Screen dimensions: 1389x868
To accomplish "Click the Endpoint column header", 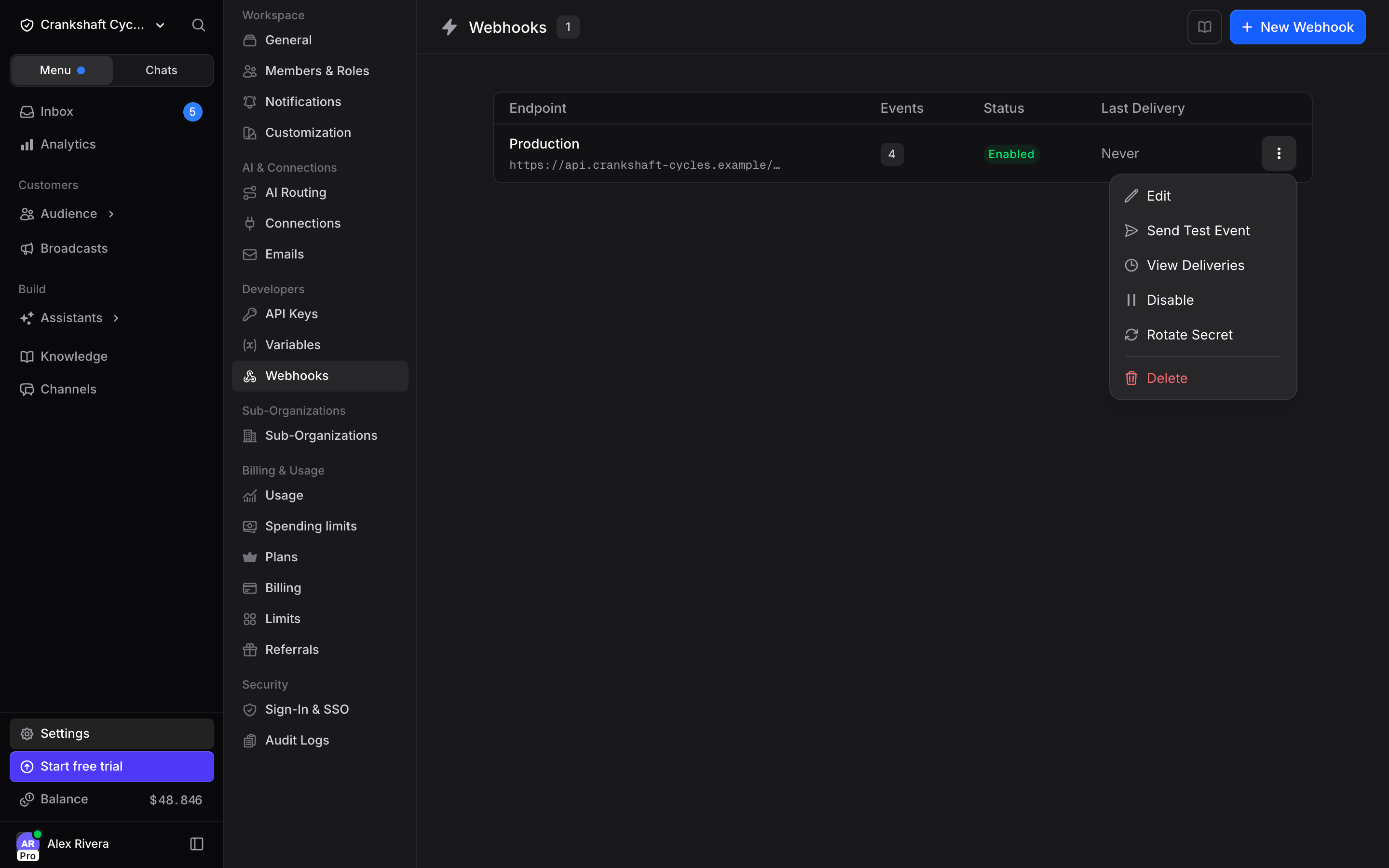I will click(x=537, y=108).
